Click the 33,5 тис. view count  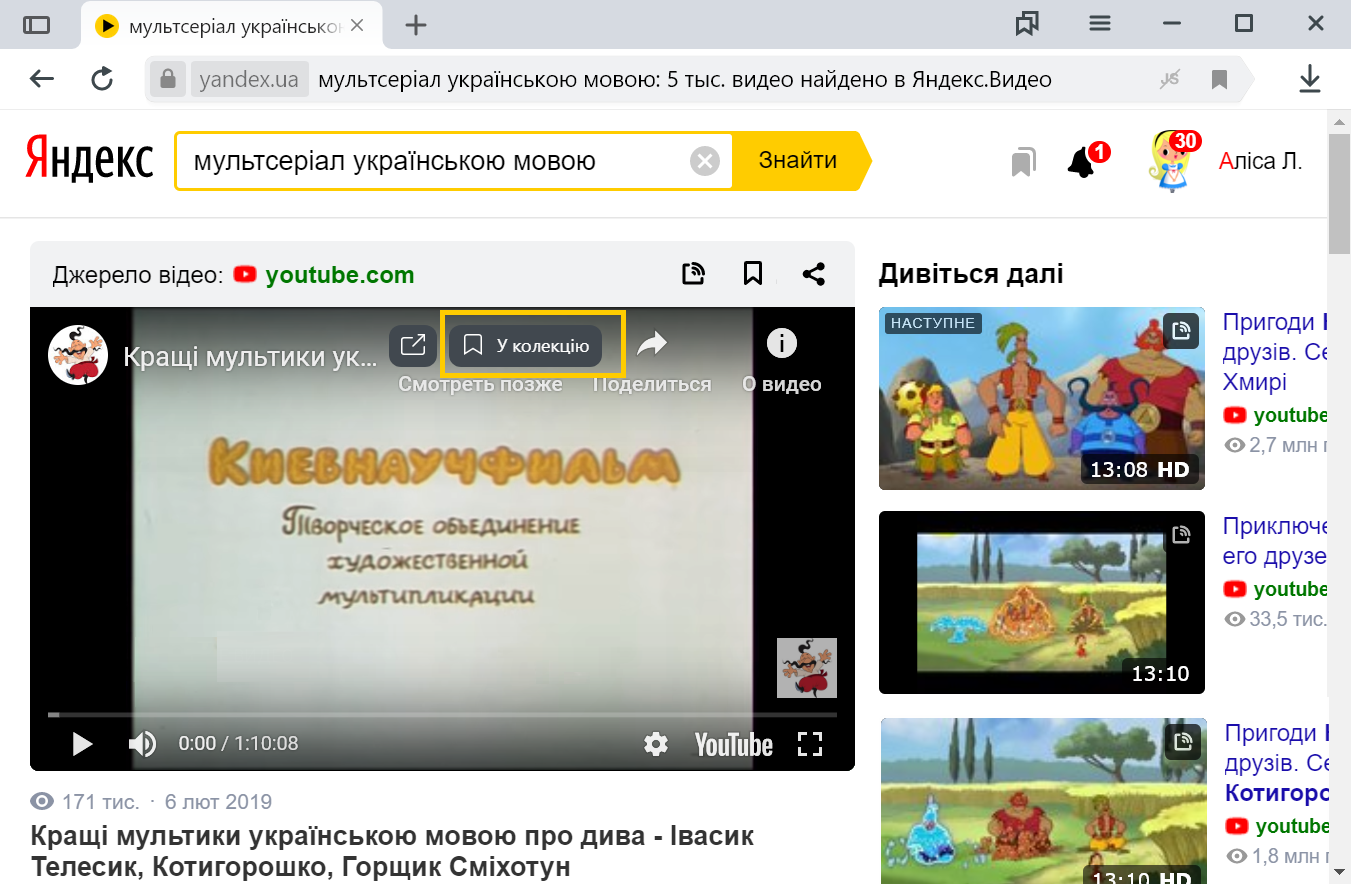[x=1276, y=619]
